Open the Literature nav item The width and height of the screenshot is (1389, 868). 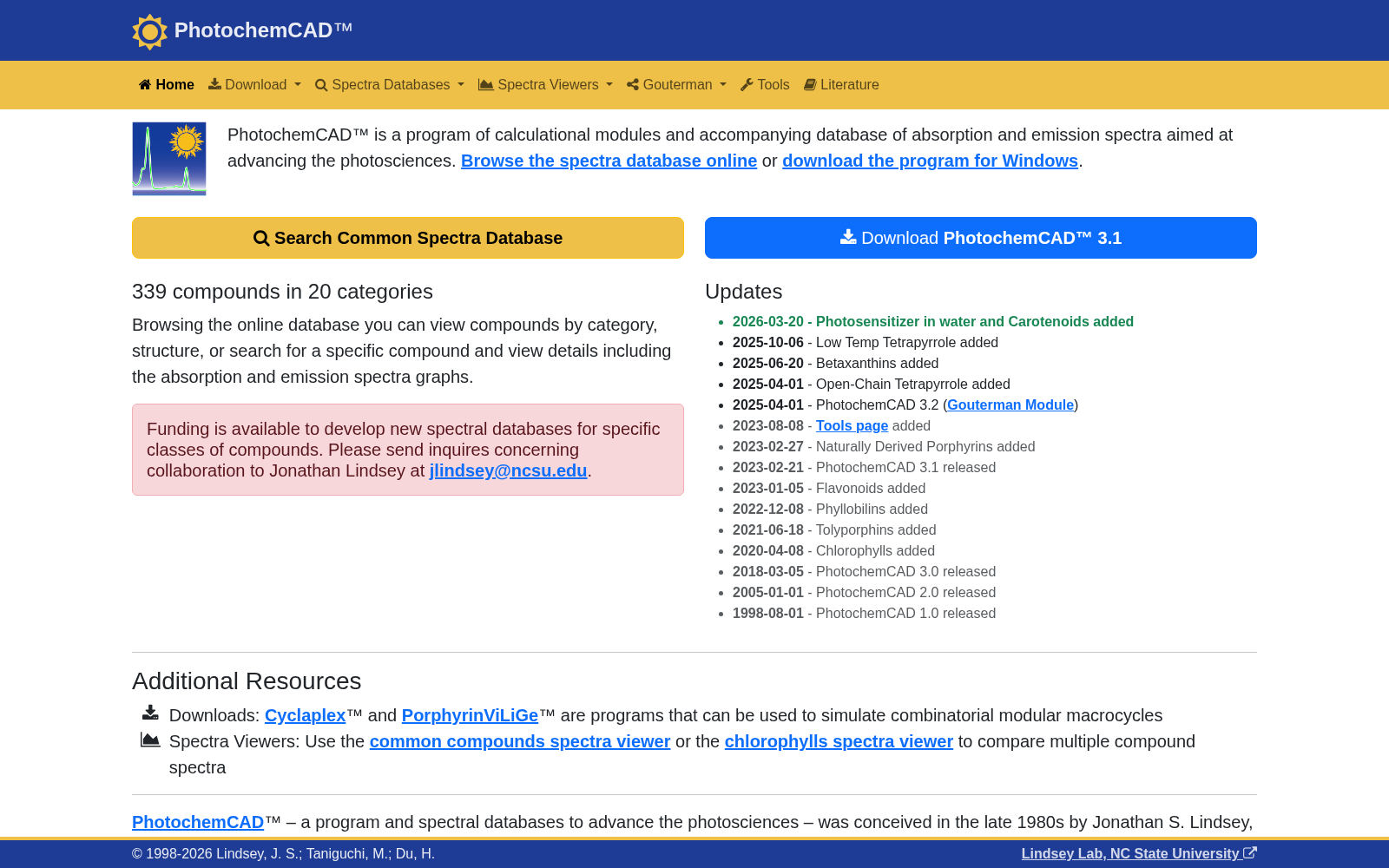[x=841, y=84]
